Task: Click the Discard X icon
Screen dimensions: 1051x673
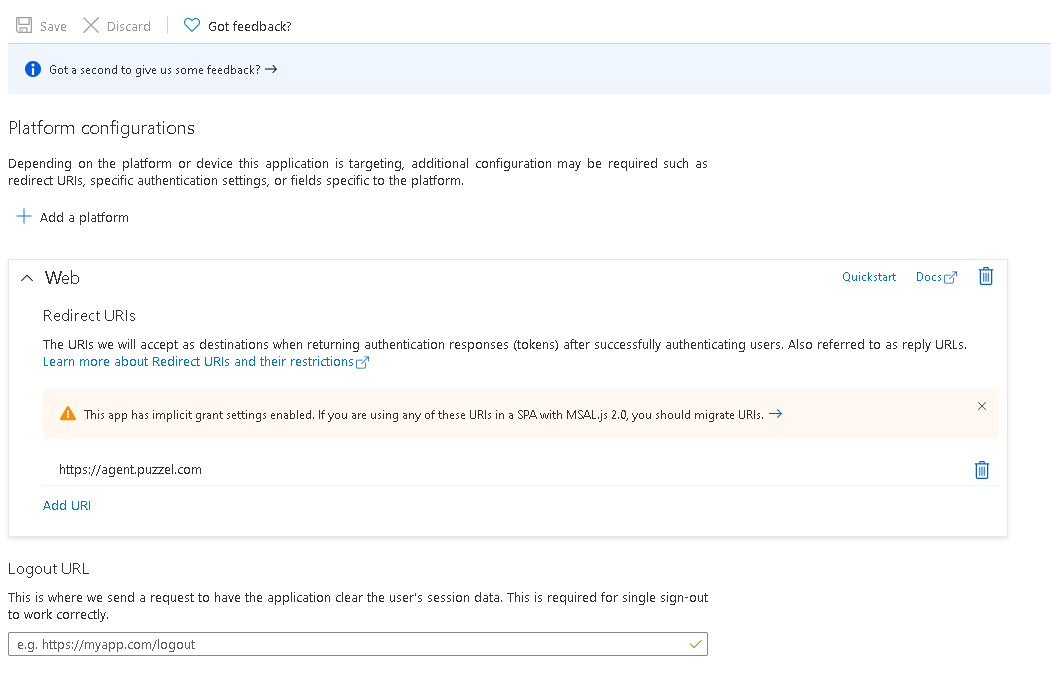Action: 91,26
